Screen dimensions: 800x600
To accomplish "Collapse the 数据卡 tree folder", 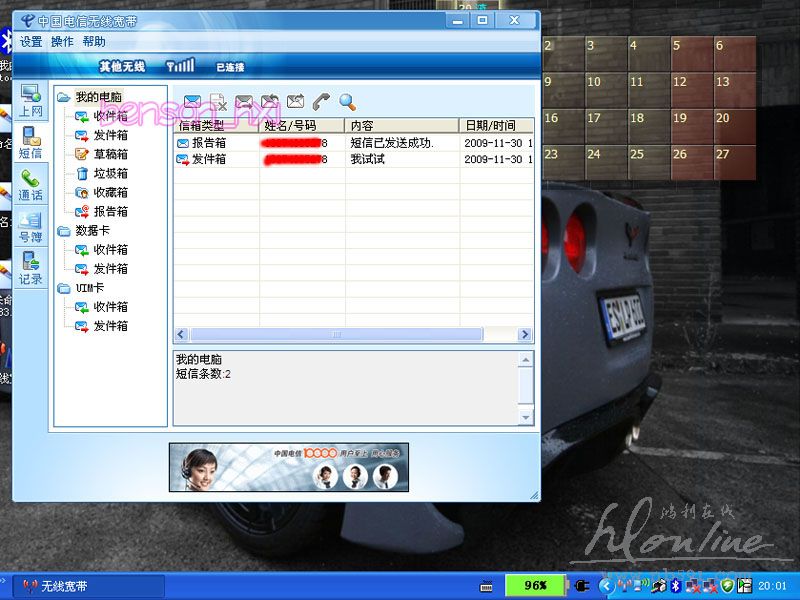I will (x=64, y=231).
